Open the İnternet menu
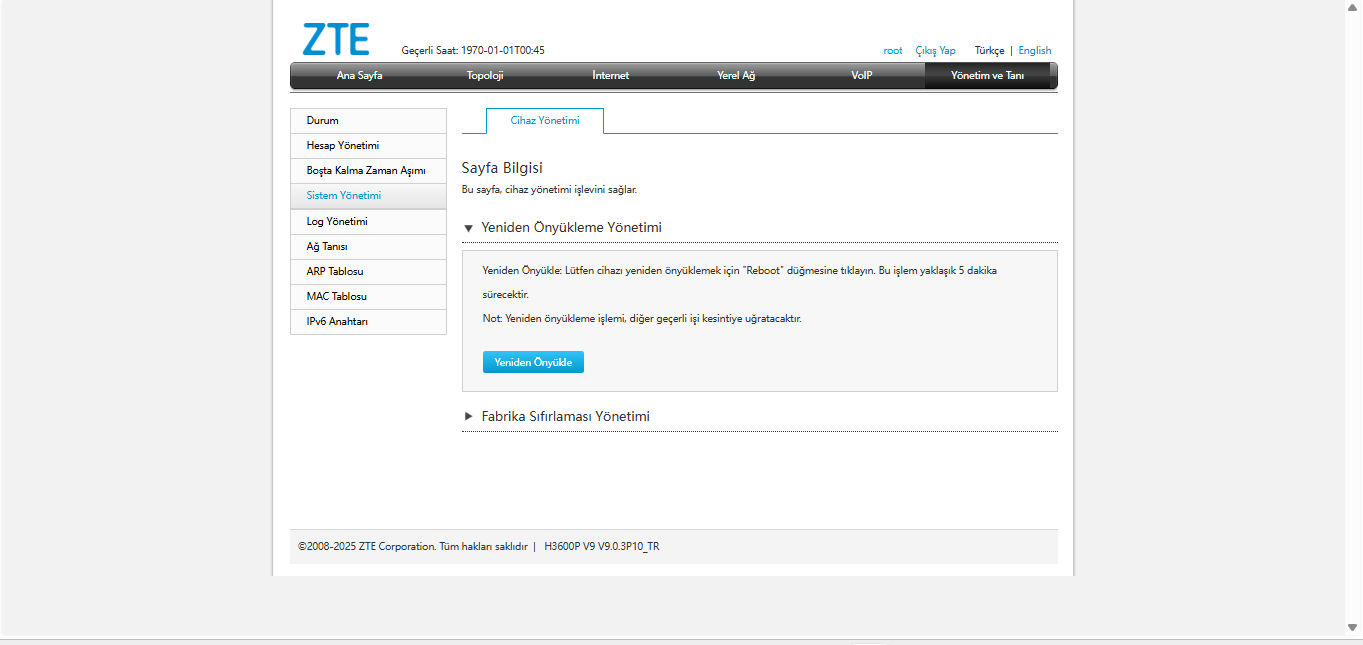 click(610, 76)
